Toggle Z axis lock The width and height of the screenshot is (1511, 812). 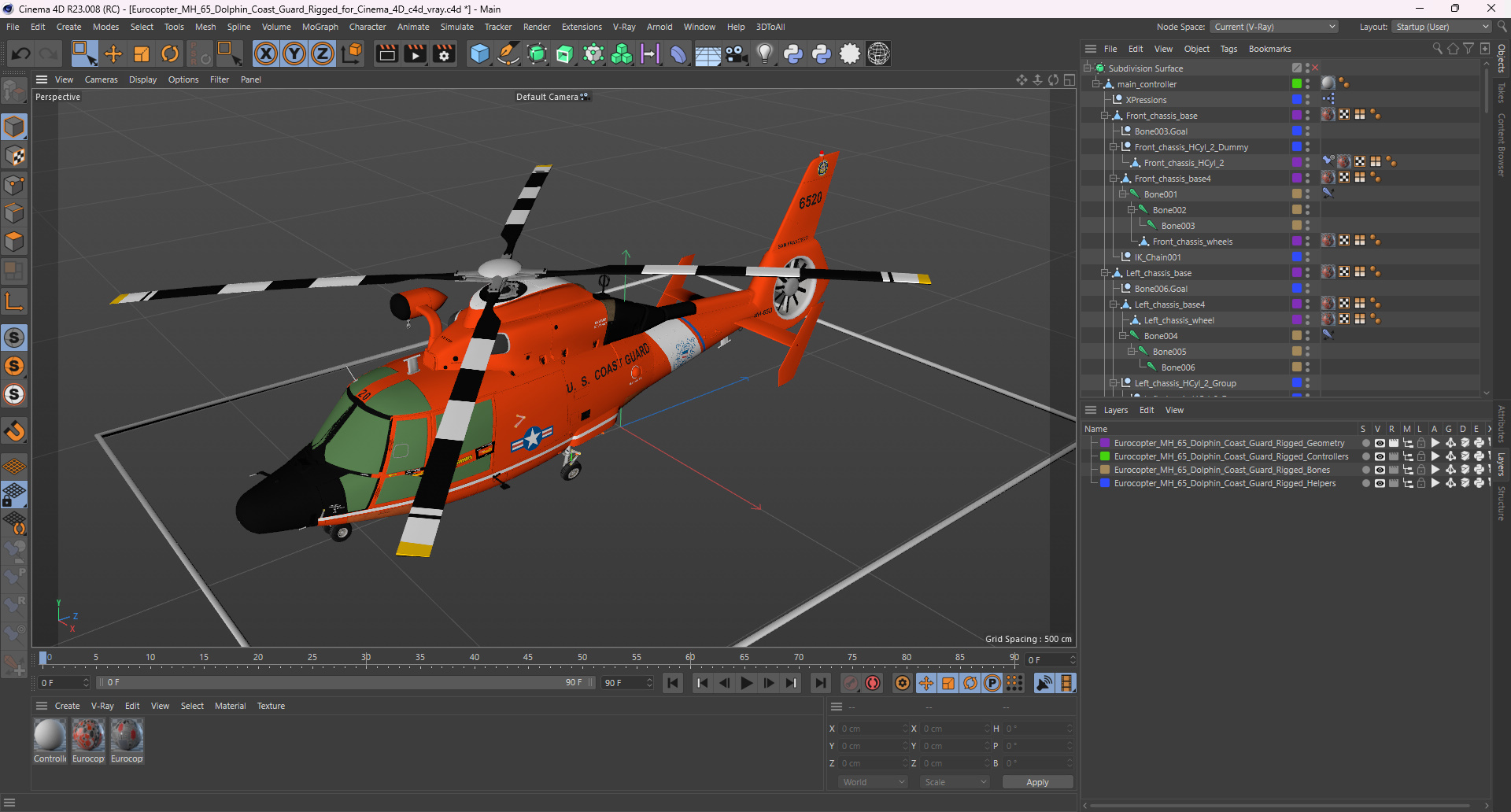323,54
